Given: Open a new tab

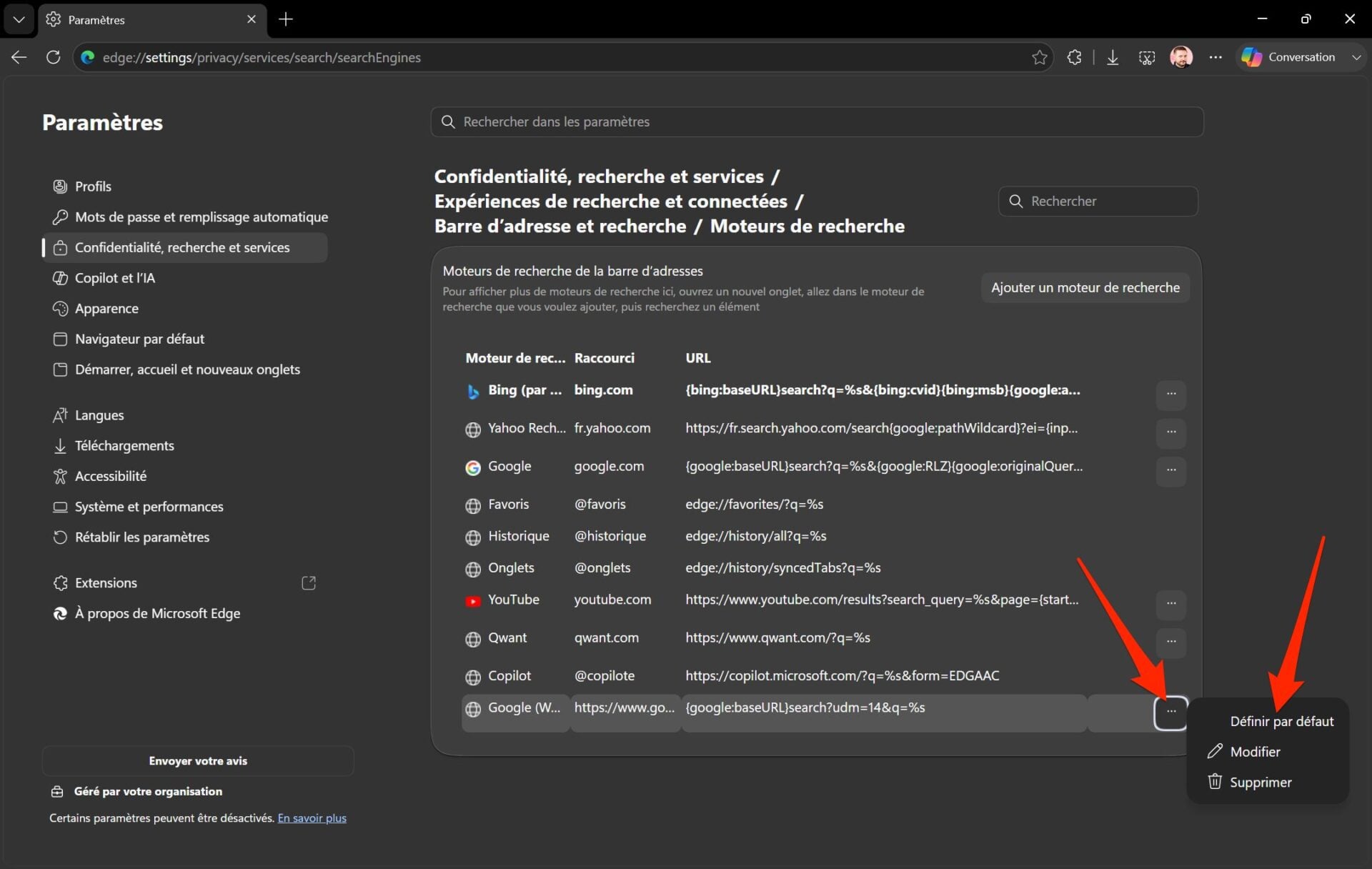Looking at the screenshot, I should tap(286, 19).
